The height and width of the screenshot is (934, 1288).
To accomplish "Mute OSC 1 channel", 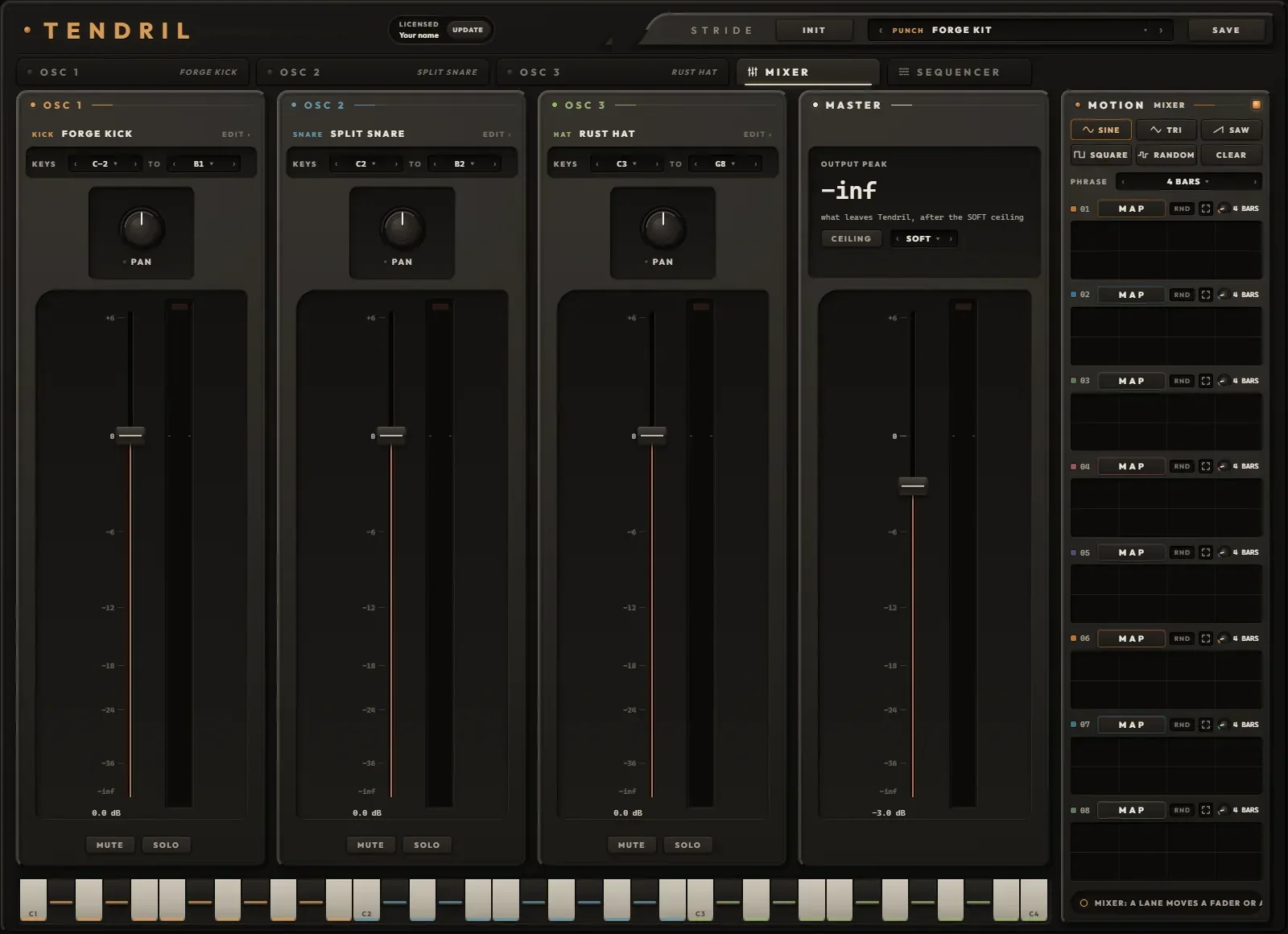I will click(109, 845).
